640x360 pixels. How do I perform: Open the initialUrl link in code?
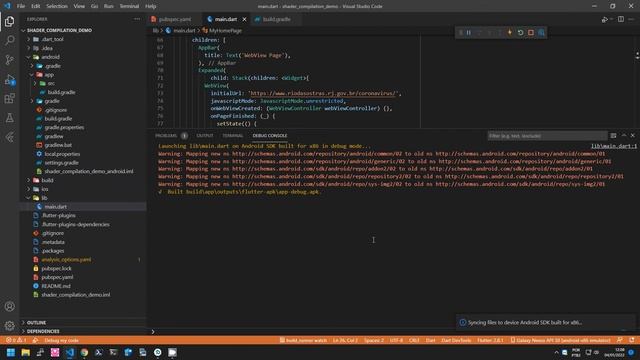(x=322, y=93)
